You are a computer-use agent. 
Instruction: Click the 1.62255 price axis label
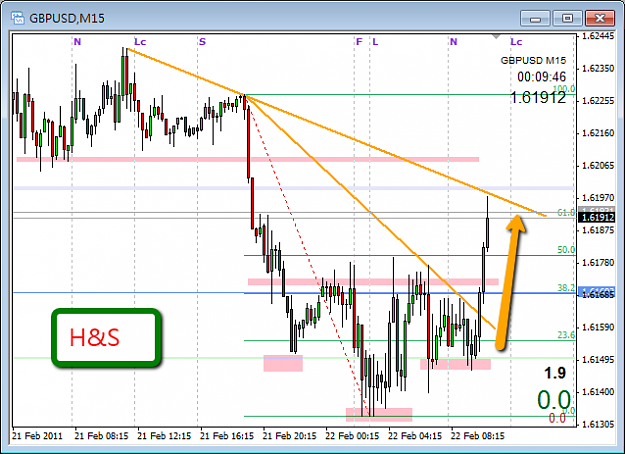point(598,101)
